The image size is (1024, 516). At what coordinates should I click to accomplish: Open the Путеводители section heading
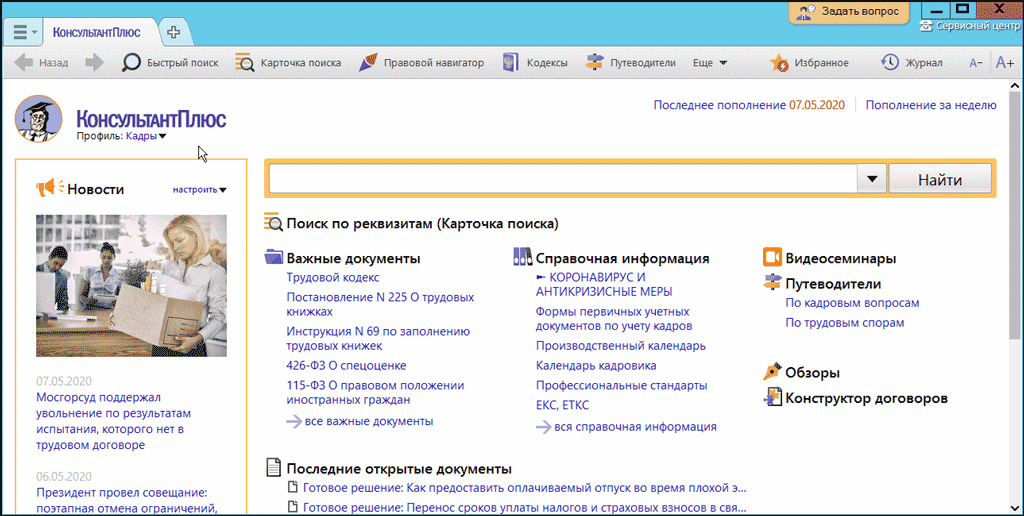click(x=833, y=284)
